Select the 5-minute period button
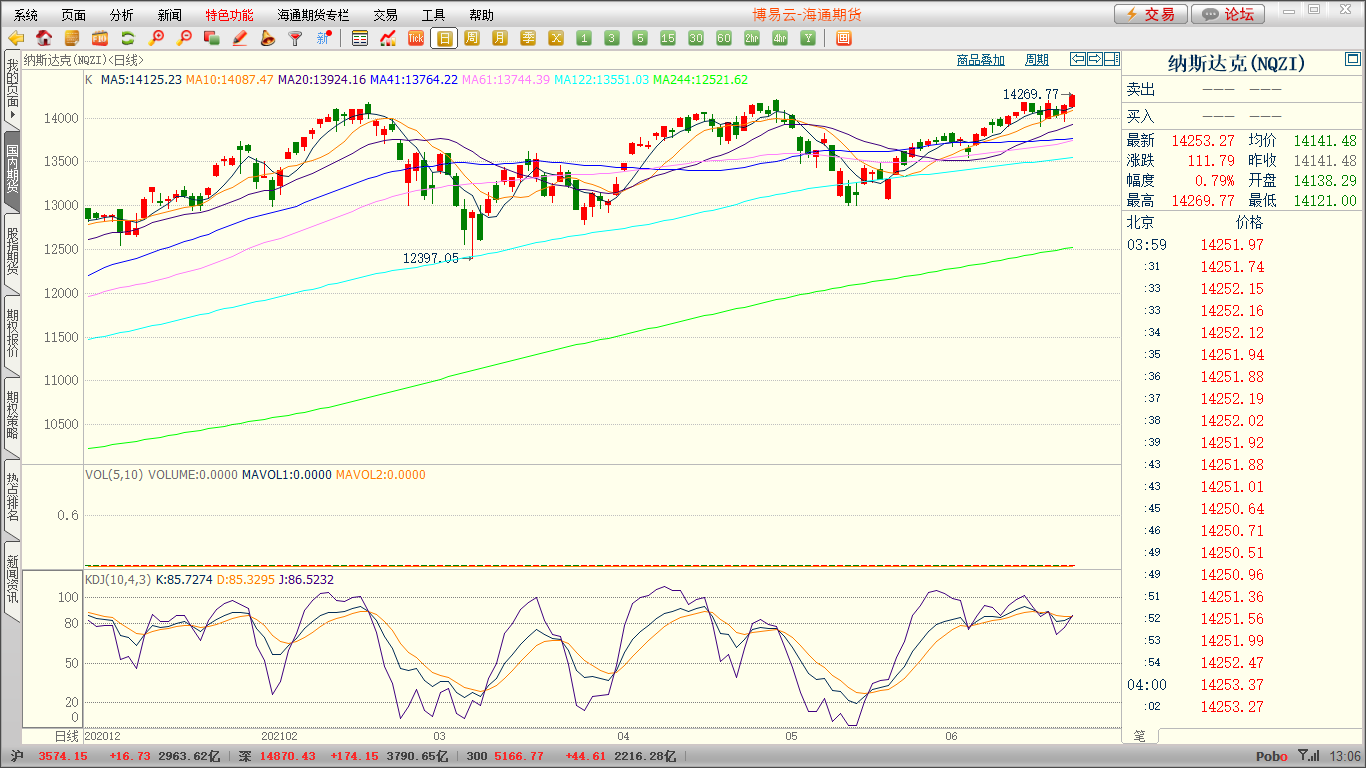Viewport: 1366px width, 768px height. point(640,38)
